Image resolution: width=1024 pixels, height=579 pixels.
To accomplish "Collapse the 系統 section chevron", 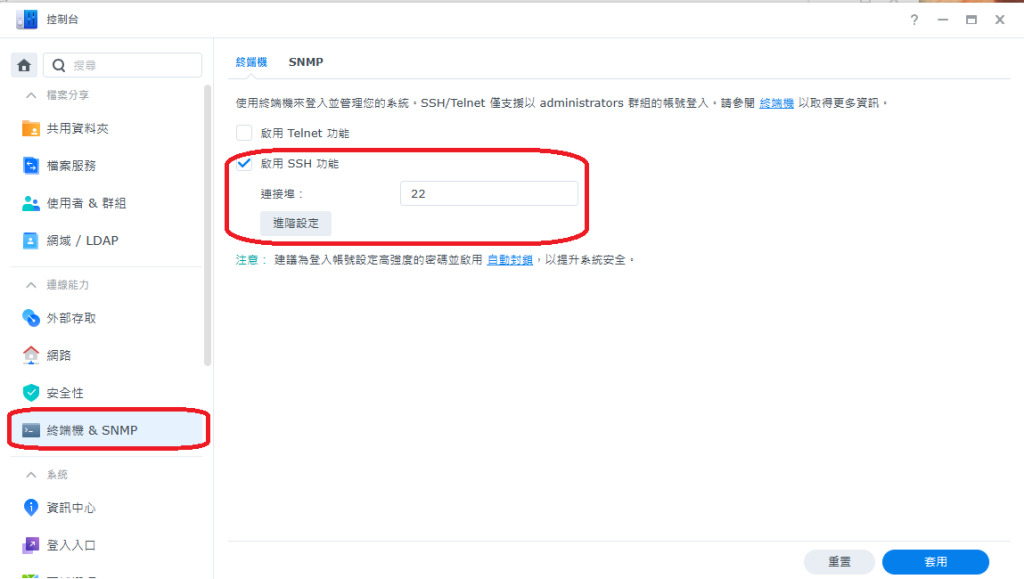I will point(30,475).
